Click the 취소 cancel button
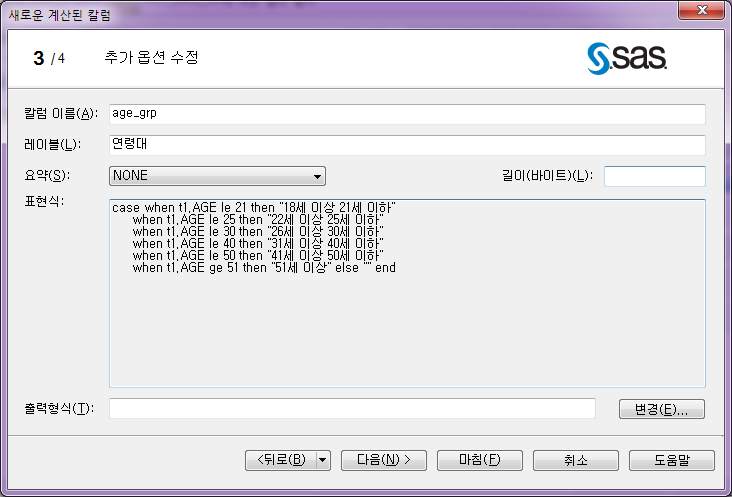The width and height of the screenshot is (732, 497). 576,460
